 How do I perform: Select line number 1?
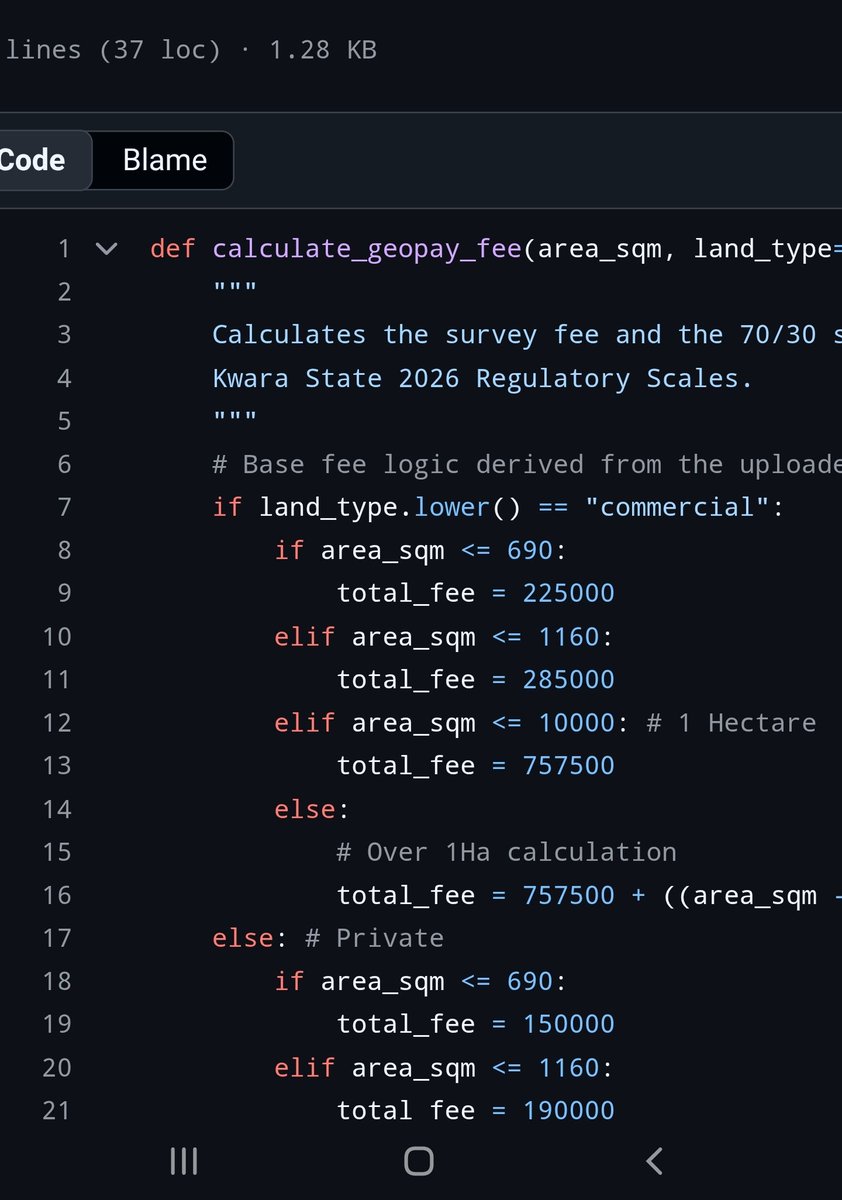click(64, 249)
